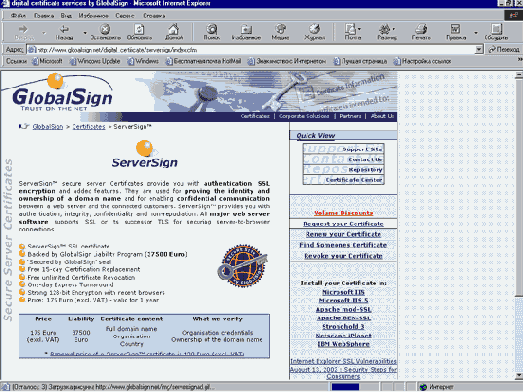This screenshot has height=392, width=523.
Task: Open the Сервис menu
Action: [x=125, y=16]
